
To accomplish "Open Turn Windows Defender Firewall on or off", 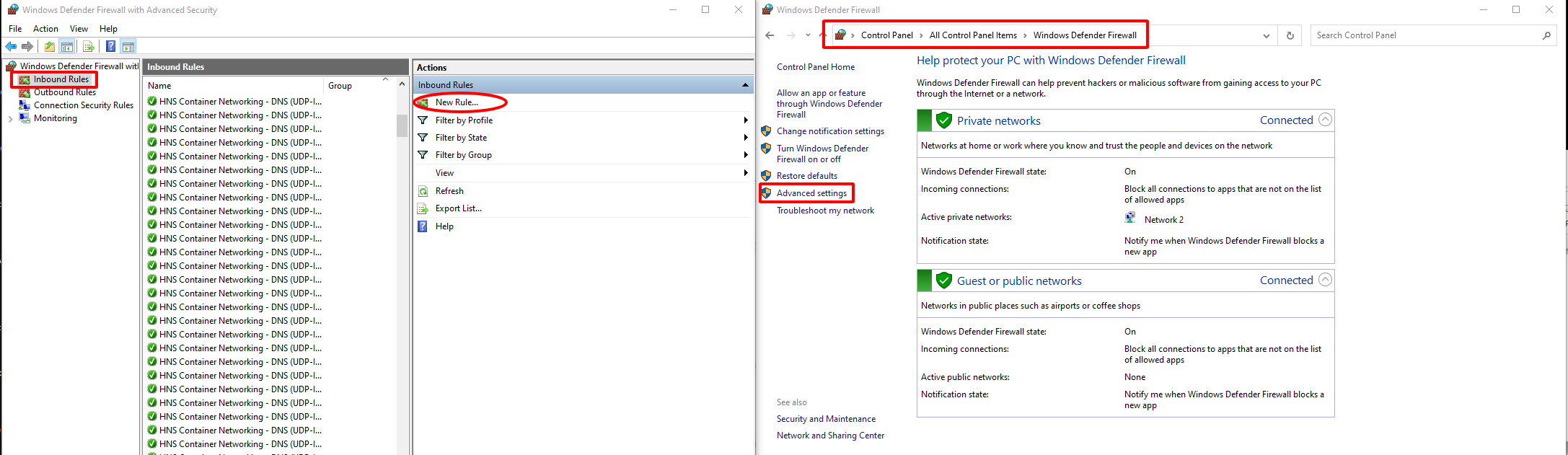I will [x=822, y=154].
